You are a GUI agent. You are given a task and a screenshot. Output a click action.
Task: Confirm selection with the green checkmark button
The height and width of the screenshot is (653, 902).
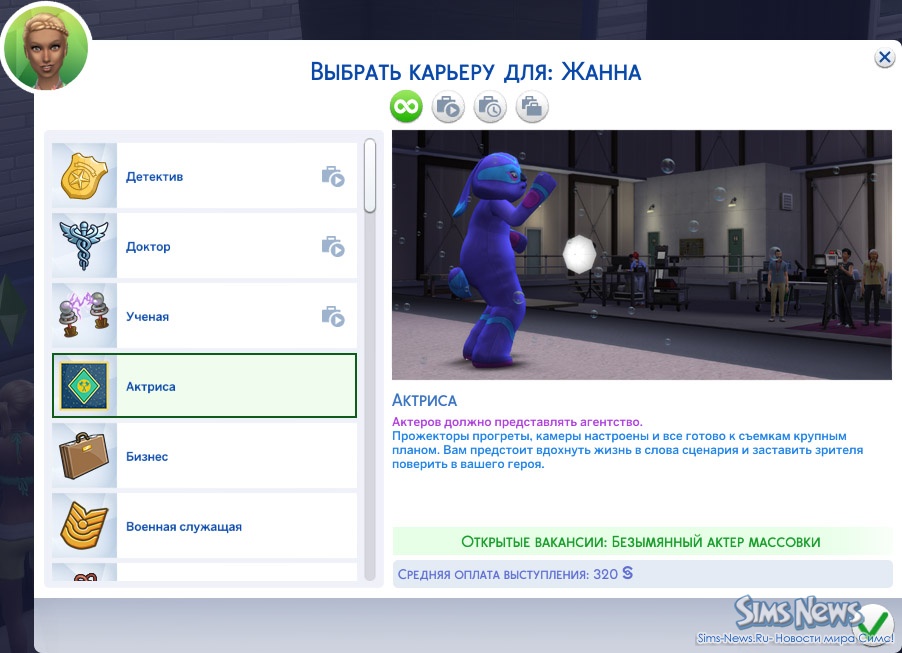click(874, 622)
